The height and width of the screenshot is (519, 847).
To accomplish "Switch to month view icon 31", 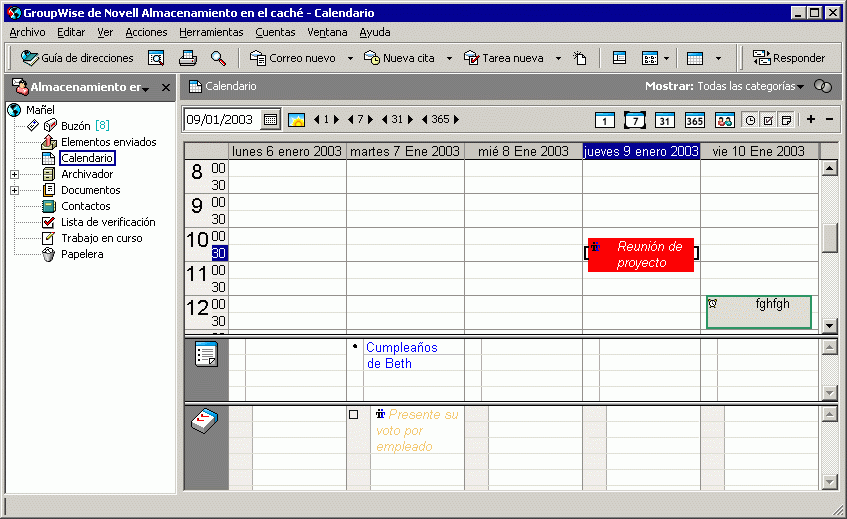I will point(664,120).
